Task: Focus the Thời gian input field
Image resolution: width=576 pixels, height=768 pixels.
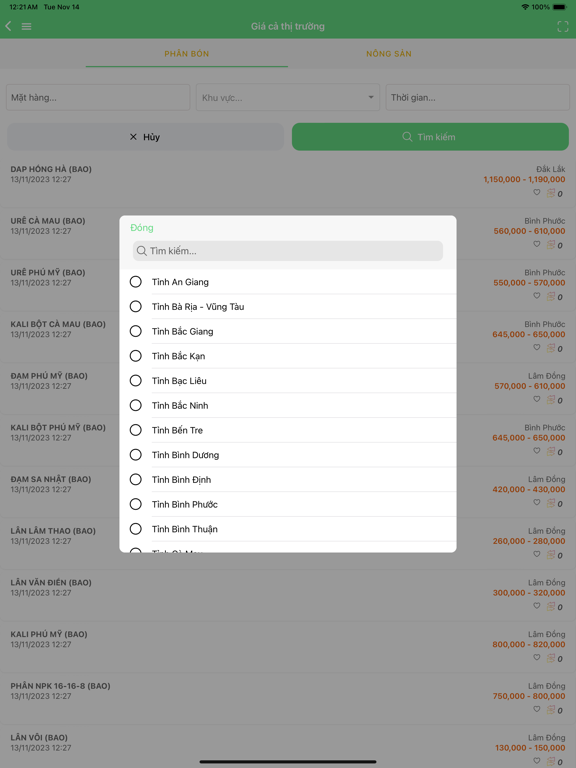Action: click(x=478, y=97)
